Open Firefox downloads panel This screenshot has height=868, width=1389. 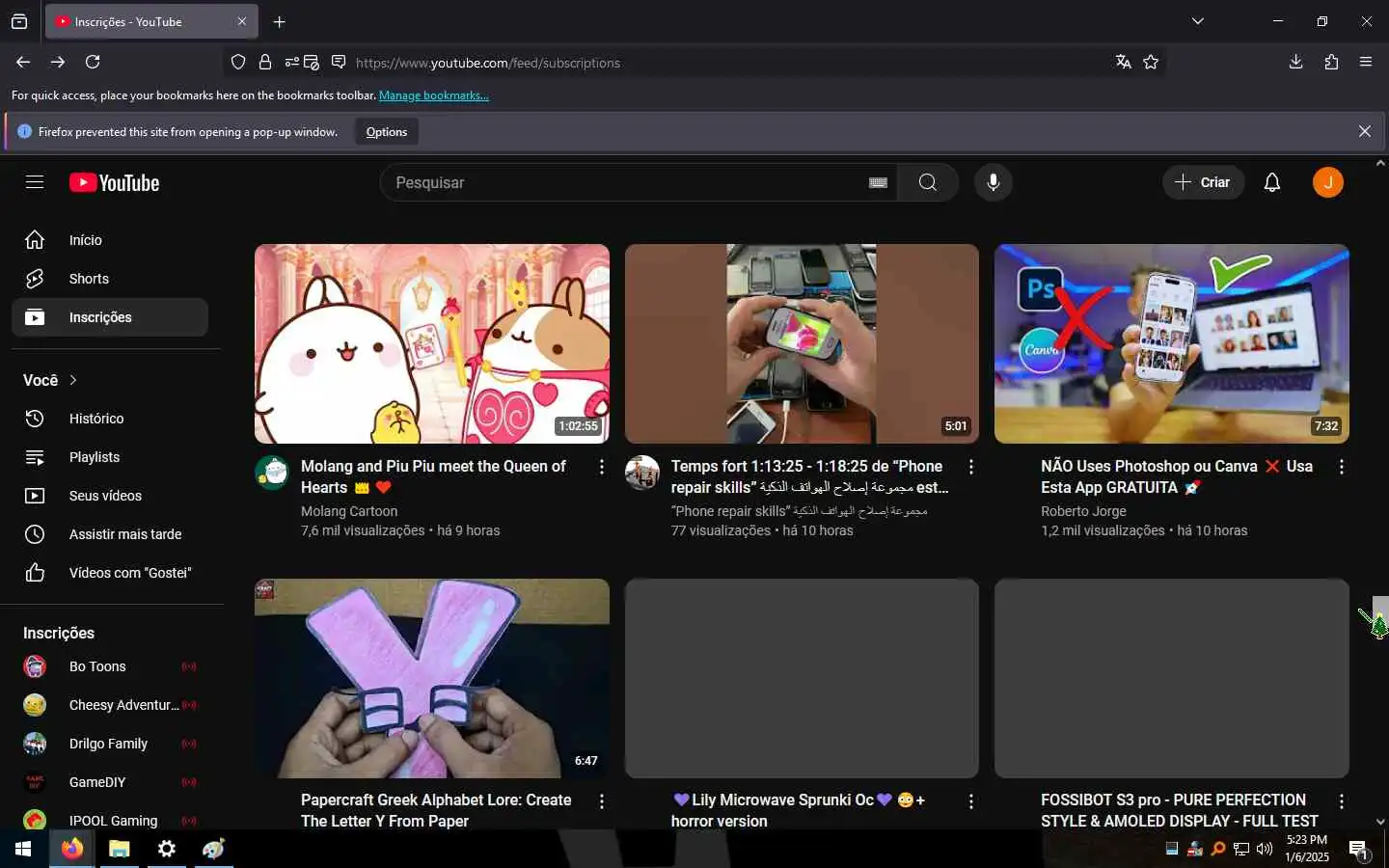1295,62
